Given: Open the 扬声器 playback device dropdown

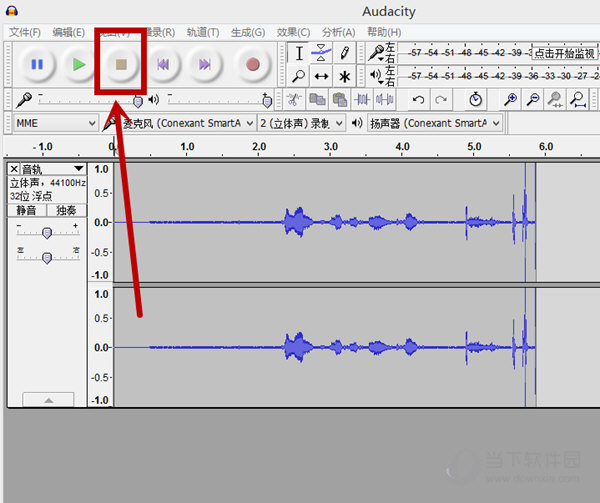Looking at the screenshot, I should click(435, 123).
